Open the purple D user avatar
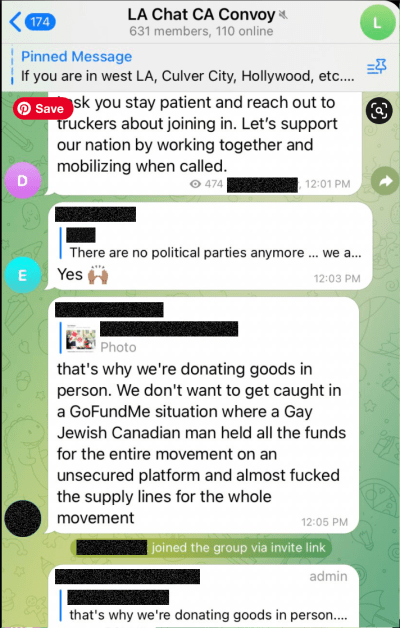The width and height of the screenshot is (400, 628). point(23,180)
